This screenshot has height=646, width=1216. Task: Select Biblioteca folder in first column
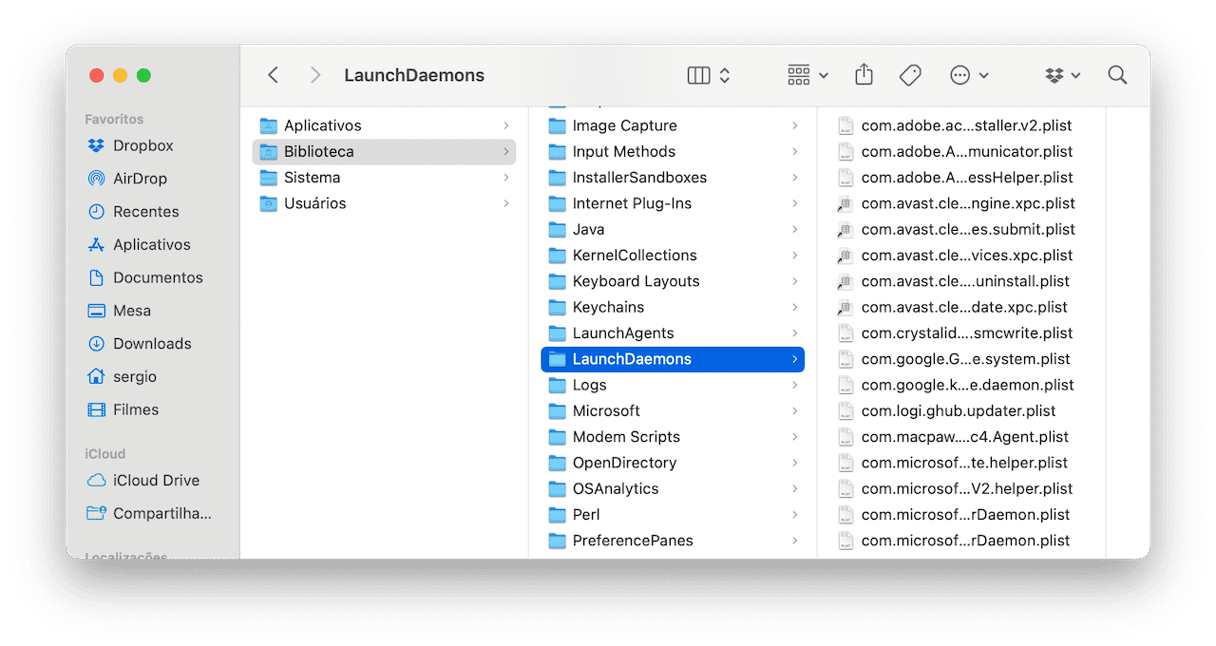(x=384, y=151)
